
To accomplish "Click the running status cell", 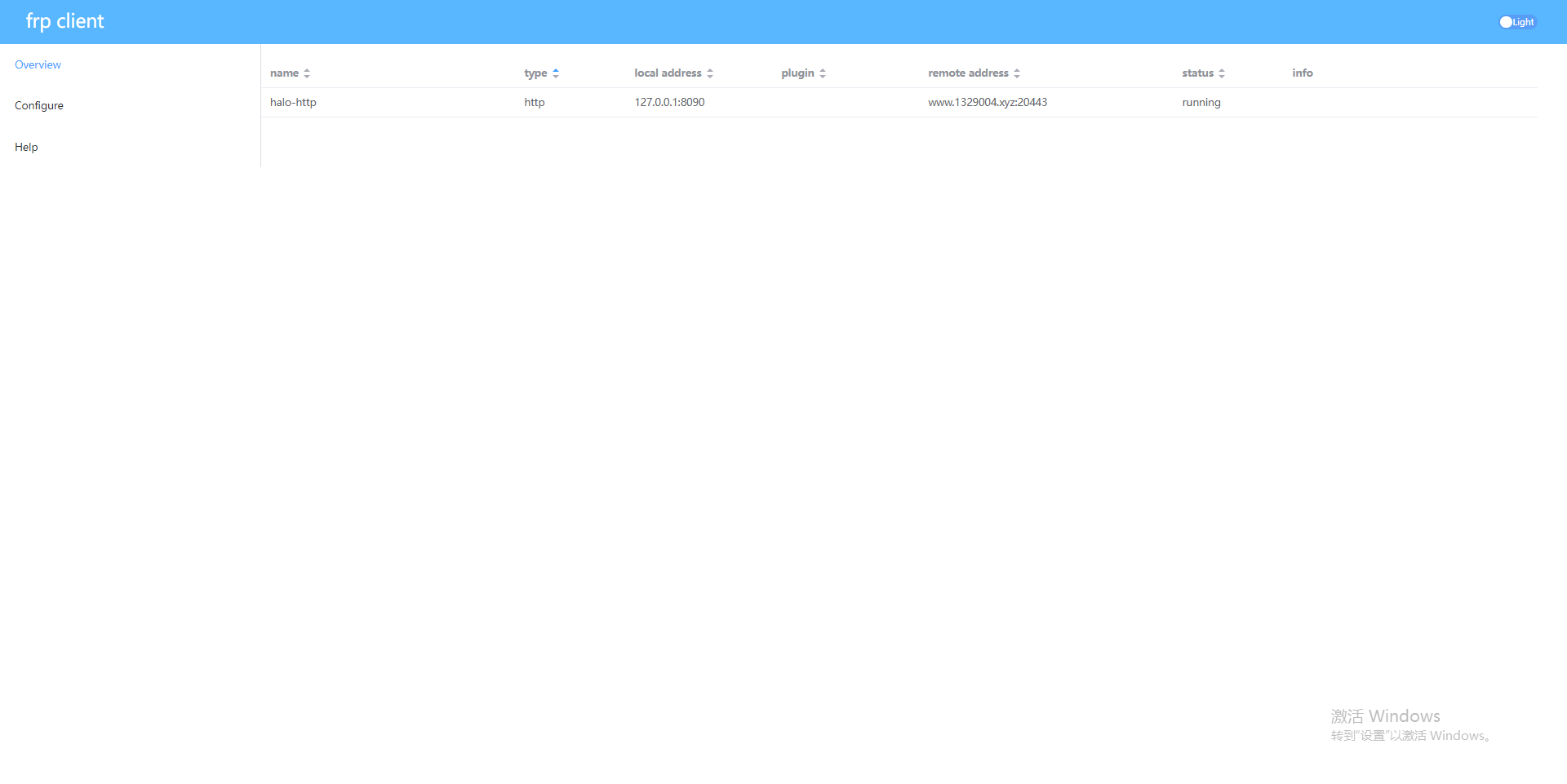I will (x=1201, y=102).
